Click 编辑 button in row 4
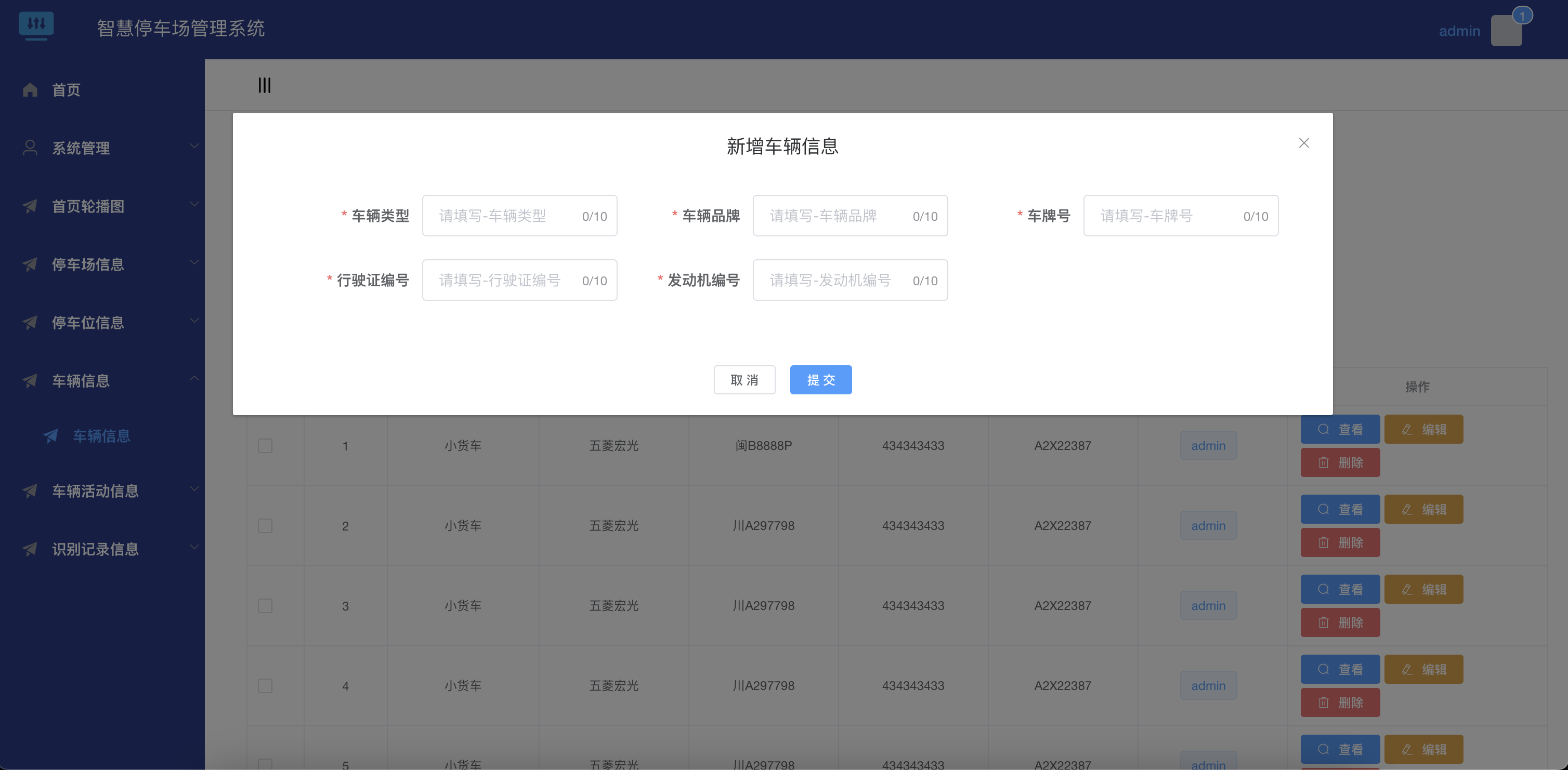This screenshot has width=1568, height=770. [x=1423, y=670]
